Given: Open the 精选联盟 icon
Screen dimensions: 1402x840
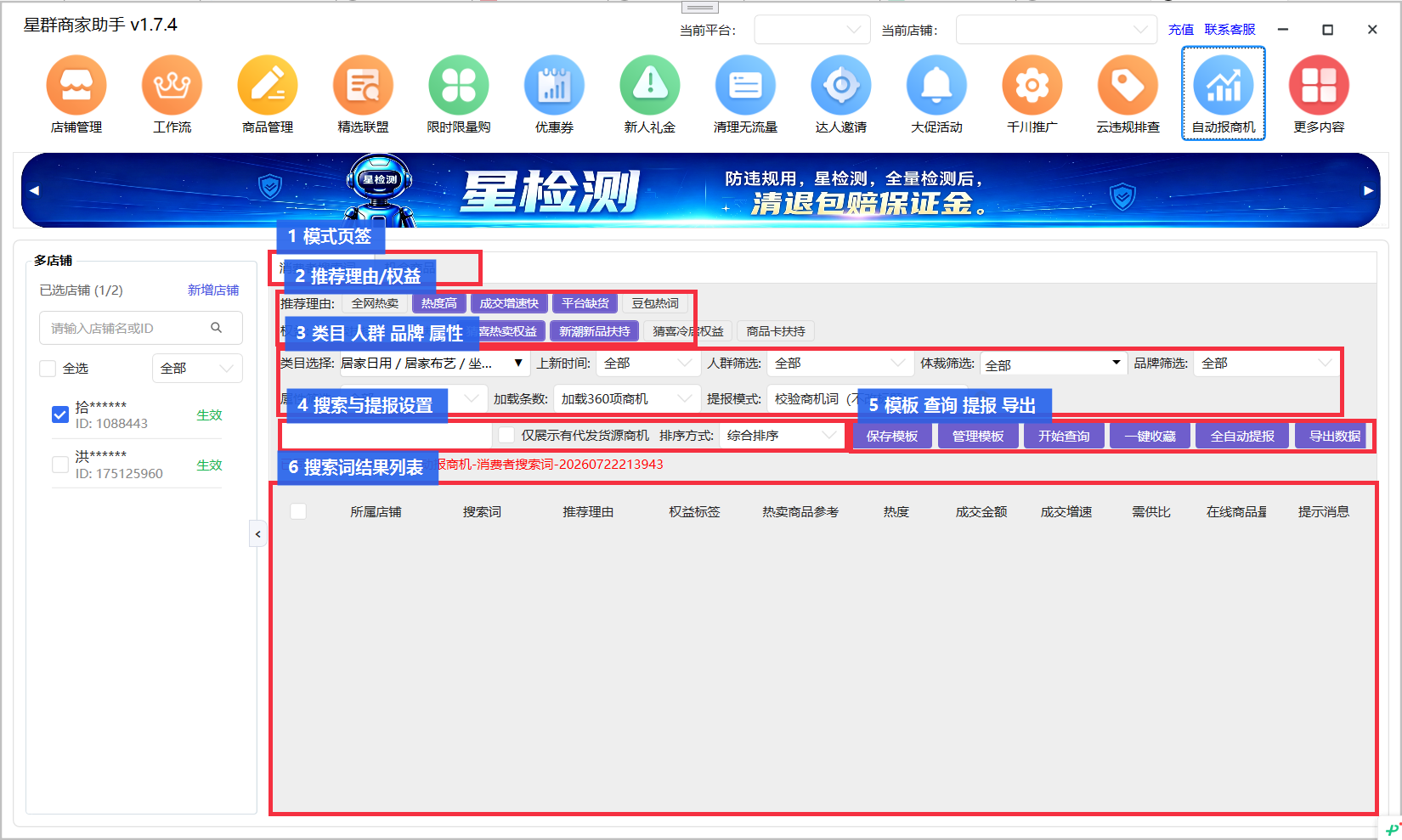Looking at the screenshot, I should 363,85.
